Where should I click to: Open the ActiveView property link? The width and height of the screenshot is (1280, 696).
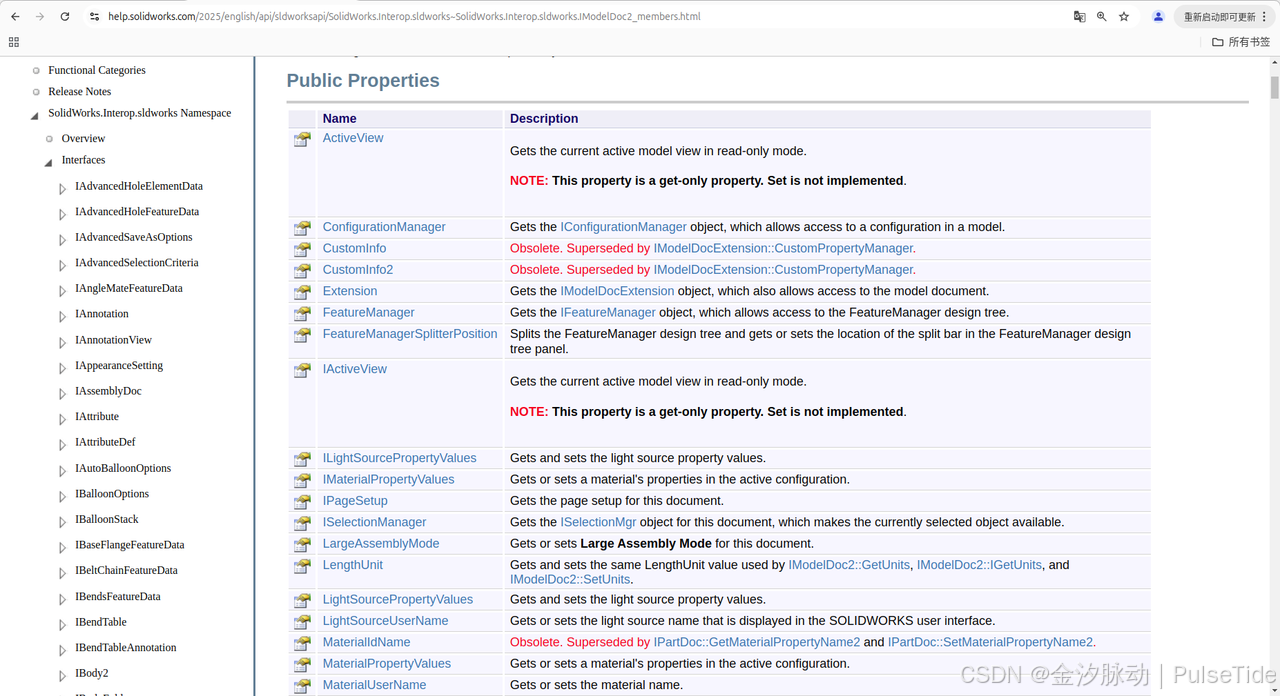click(x=353, y=138)
